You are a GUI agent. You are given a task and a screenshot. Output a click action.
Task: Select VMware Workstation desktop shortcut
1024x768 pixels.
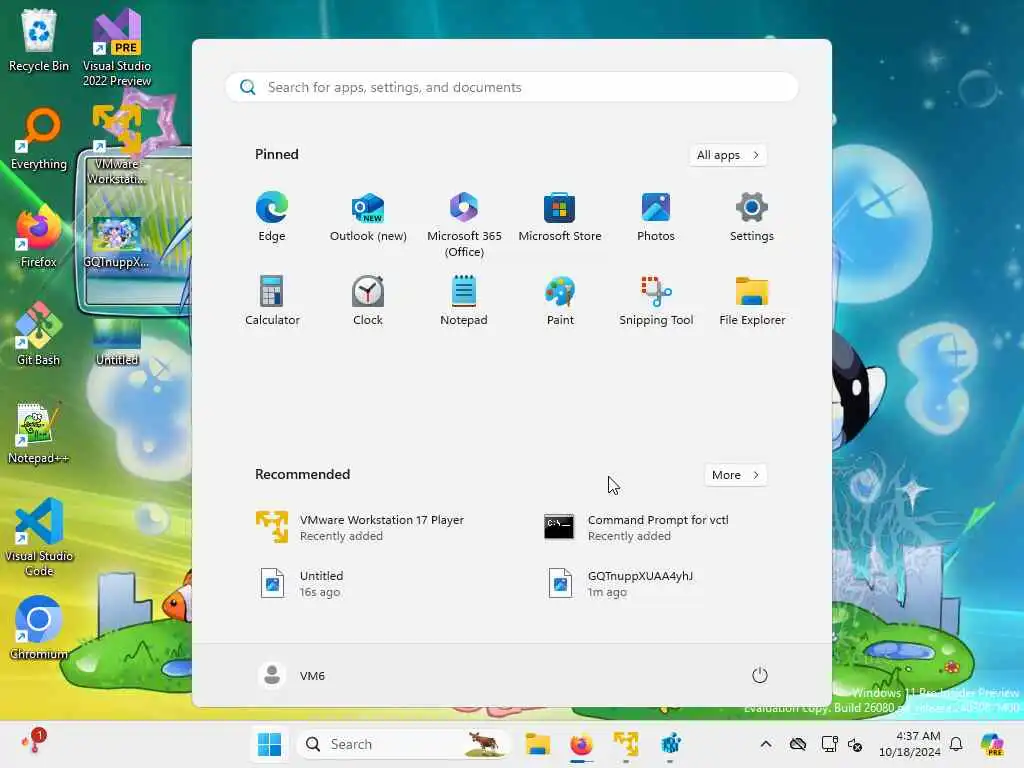point(117,145)
